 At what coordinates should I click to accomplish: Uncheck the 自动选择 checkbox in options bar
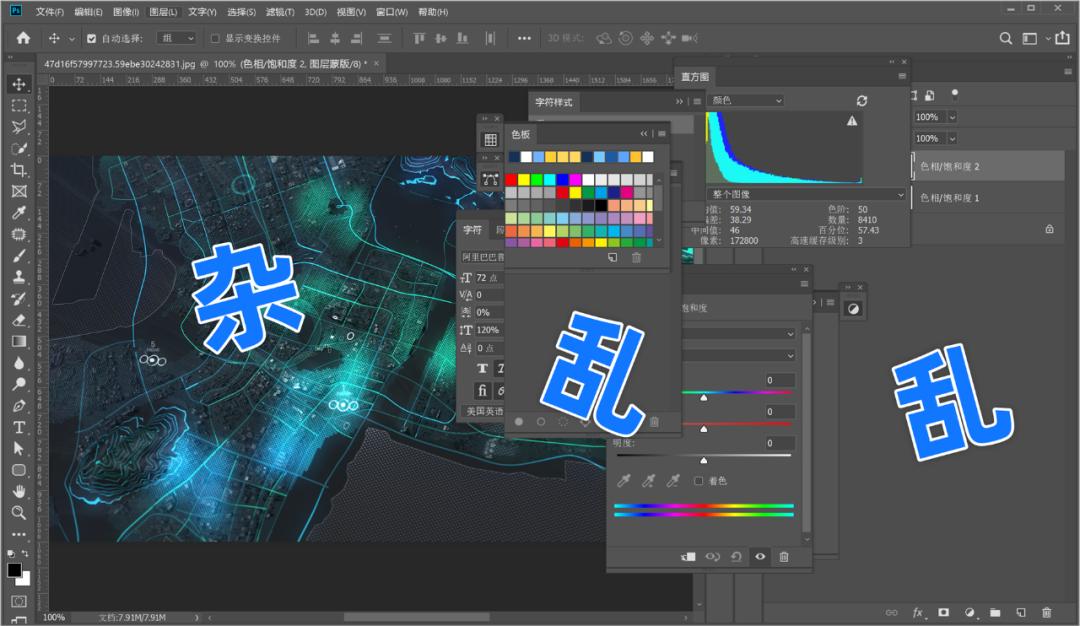[x=90, y=37]
